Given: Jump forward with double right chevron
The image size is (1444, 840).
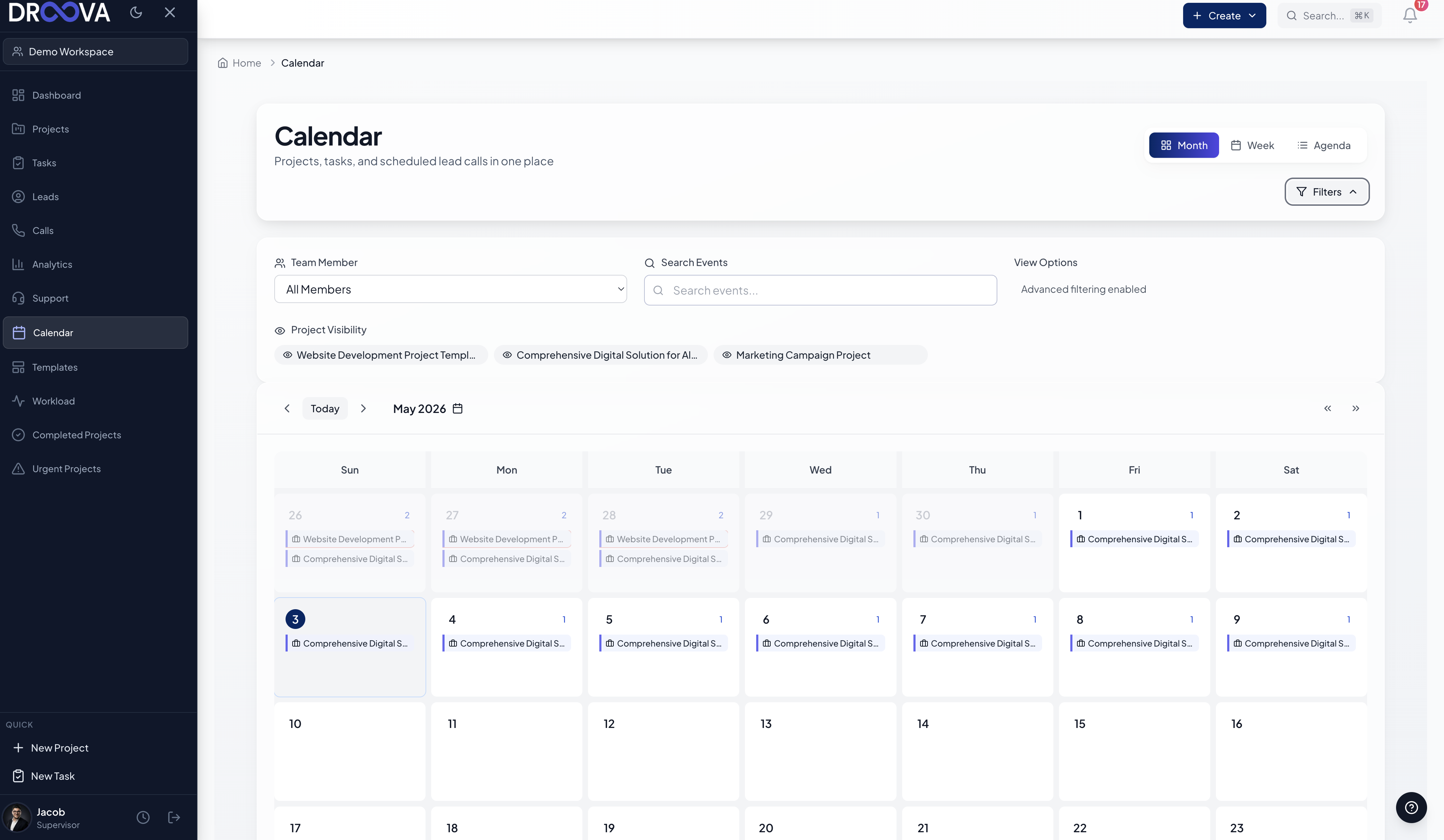Looking at the screenshot, I should pos(1356,408).
